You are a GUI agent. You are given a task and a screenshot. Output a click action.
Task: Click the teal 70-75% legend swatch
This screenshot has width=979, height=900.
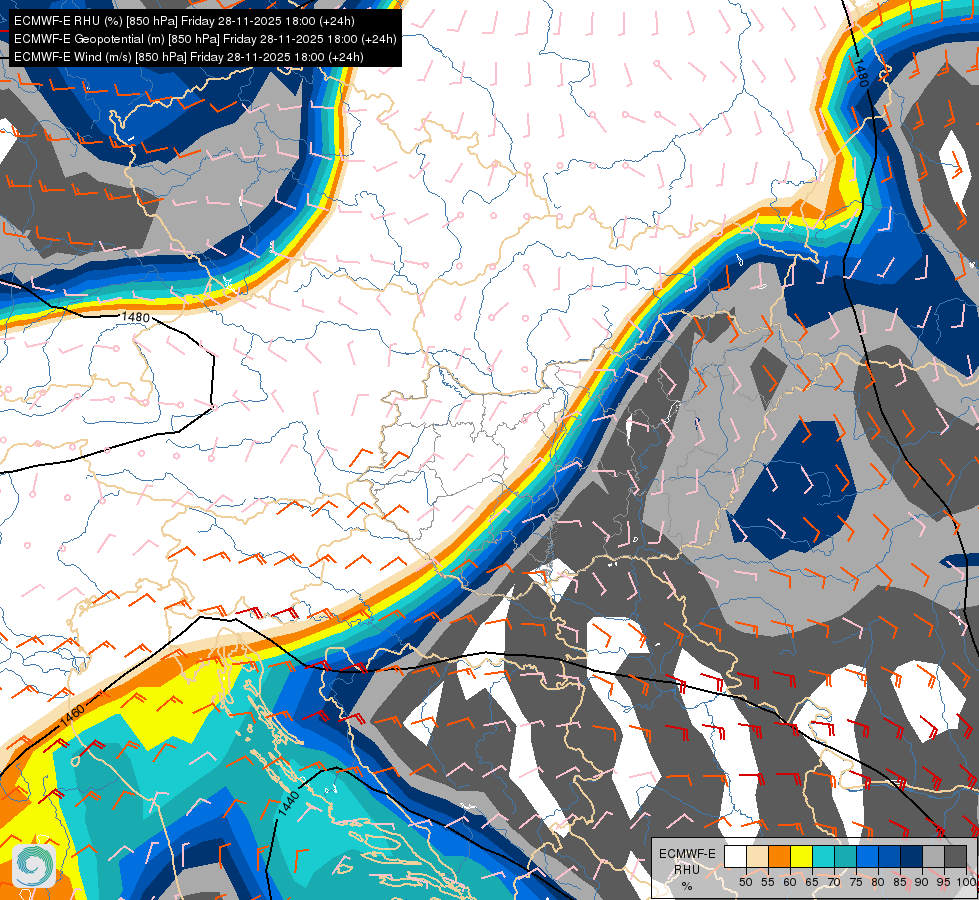click(846, 856)
